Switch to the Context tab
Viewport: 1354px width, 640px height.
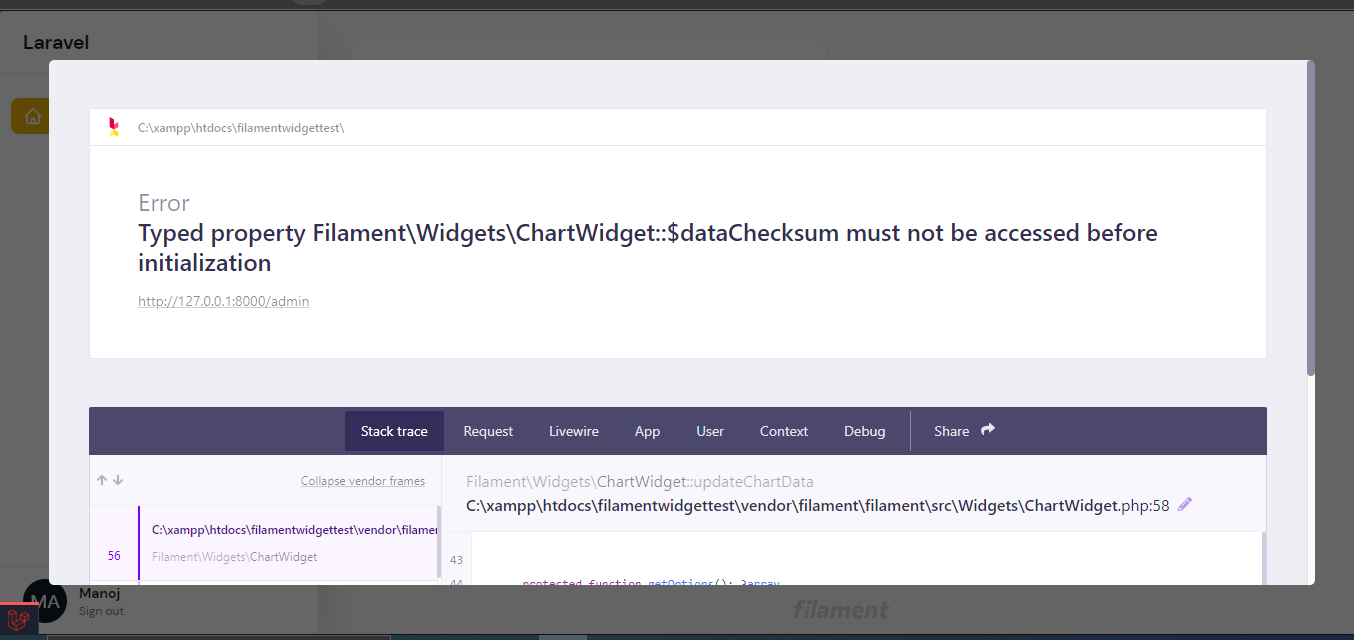(x=783, y=431)
